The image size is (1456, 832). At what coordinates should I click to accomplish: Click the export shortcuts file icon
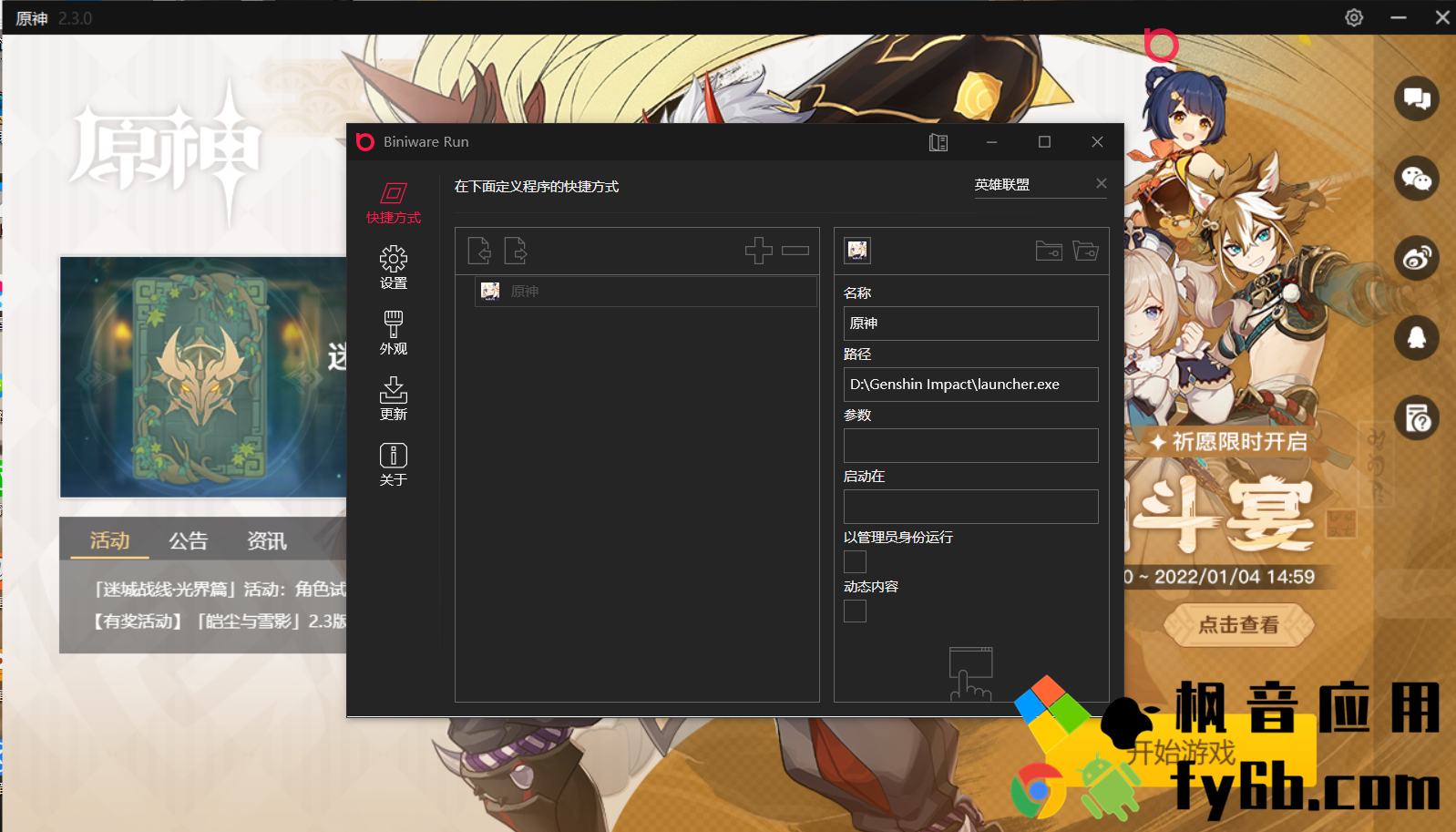tap(516, 251)
